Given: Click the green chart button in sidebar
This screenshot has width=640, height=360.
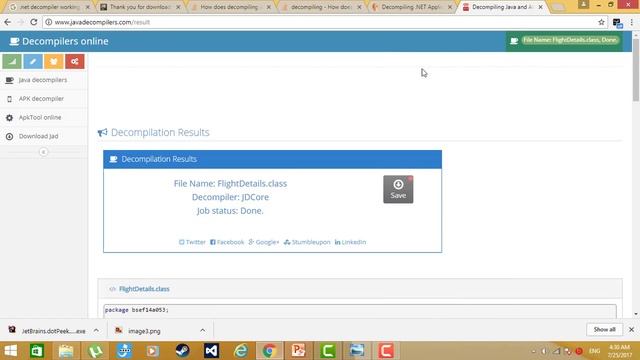Looking at the screenshot, I should tap(12, 62).
